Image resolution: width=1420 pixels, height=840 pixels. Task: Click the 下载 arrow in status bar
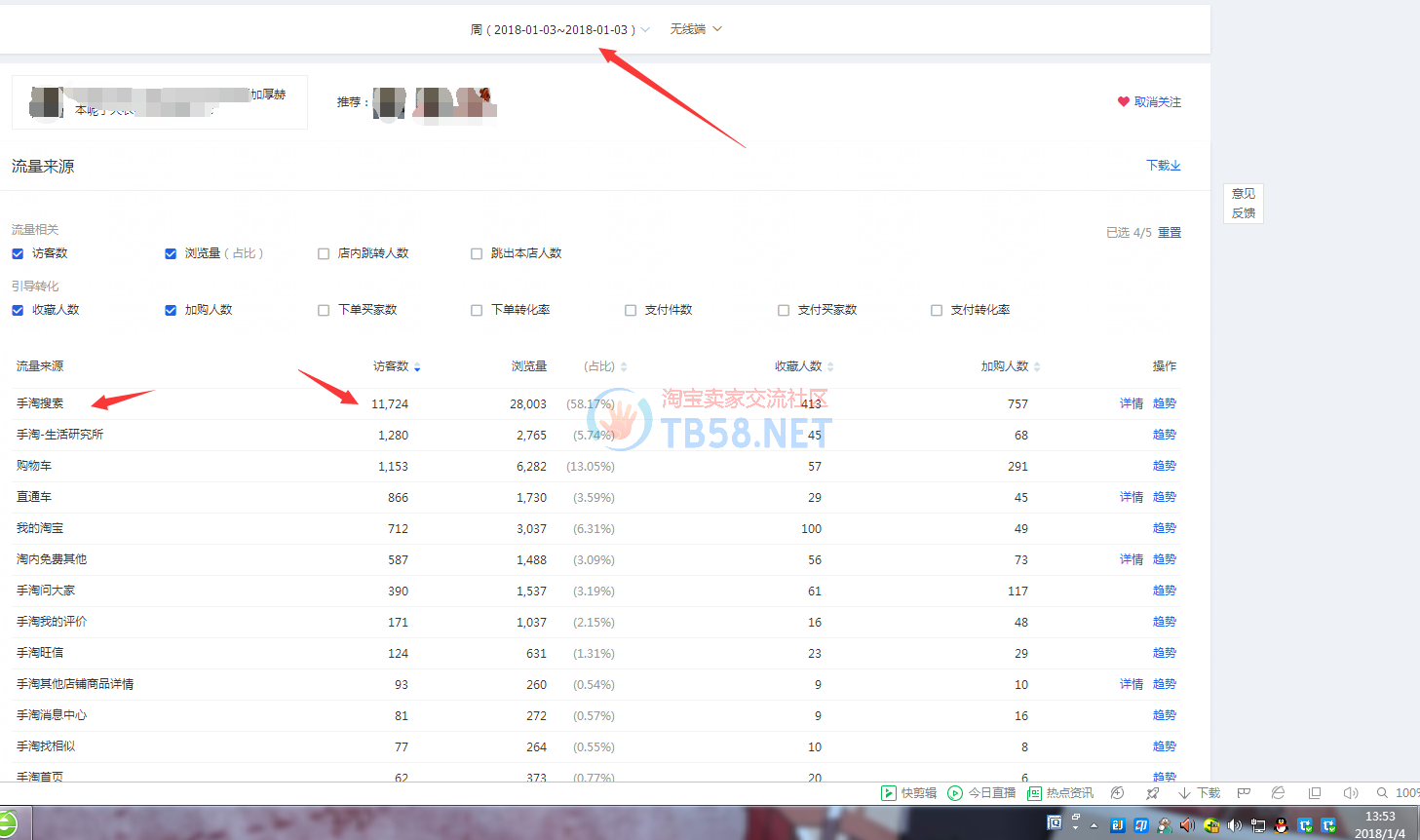1185,793
